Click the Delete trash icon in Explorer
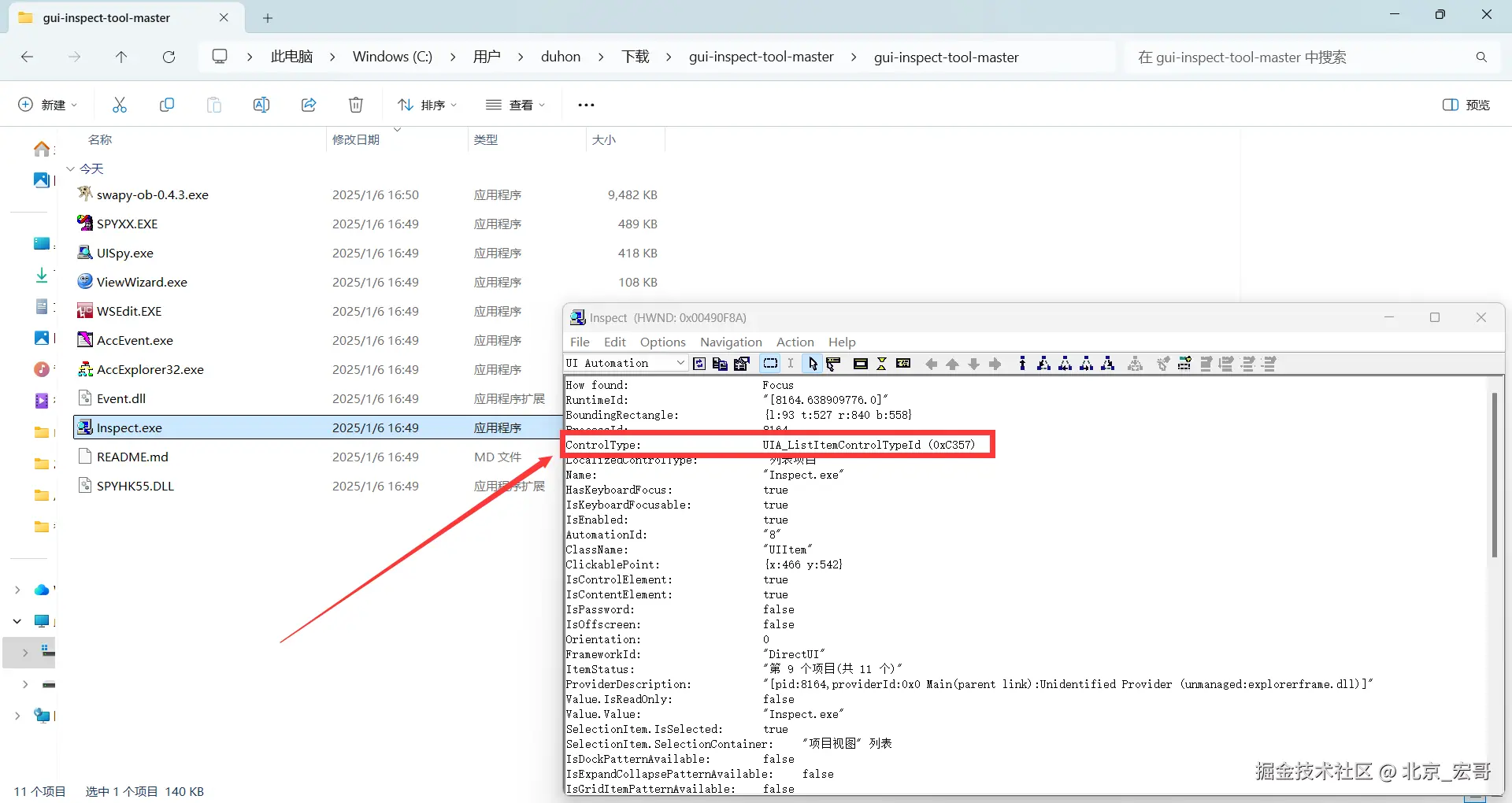 (356, 105)
